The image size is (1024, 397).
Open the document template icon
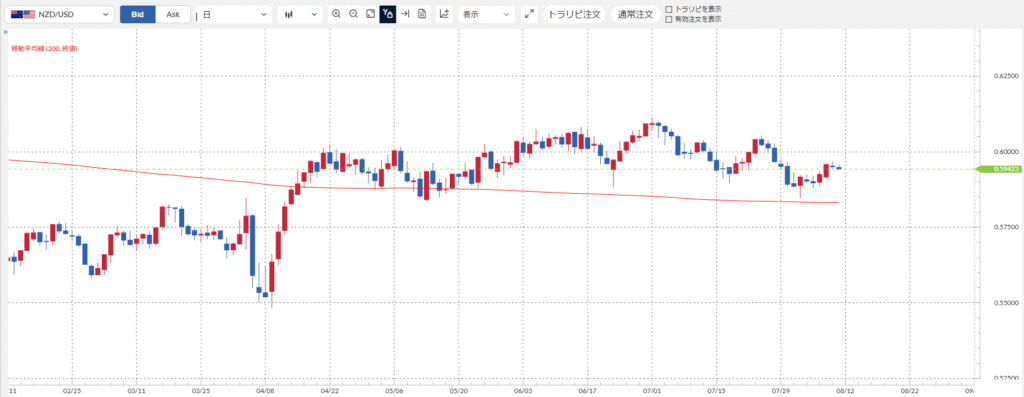[x=422, y=14]
